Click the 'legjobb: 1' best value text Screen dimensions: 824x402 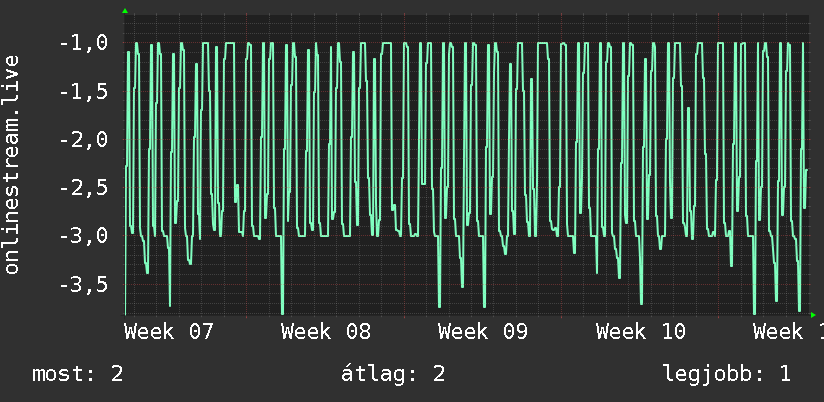coord(727,374)
